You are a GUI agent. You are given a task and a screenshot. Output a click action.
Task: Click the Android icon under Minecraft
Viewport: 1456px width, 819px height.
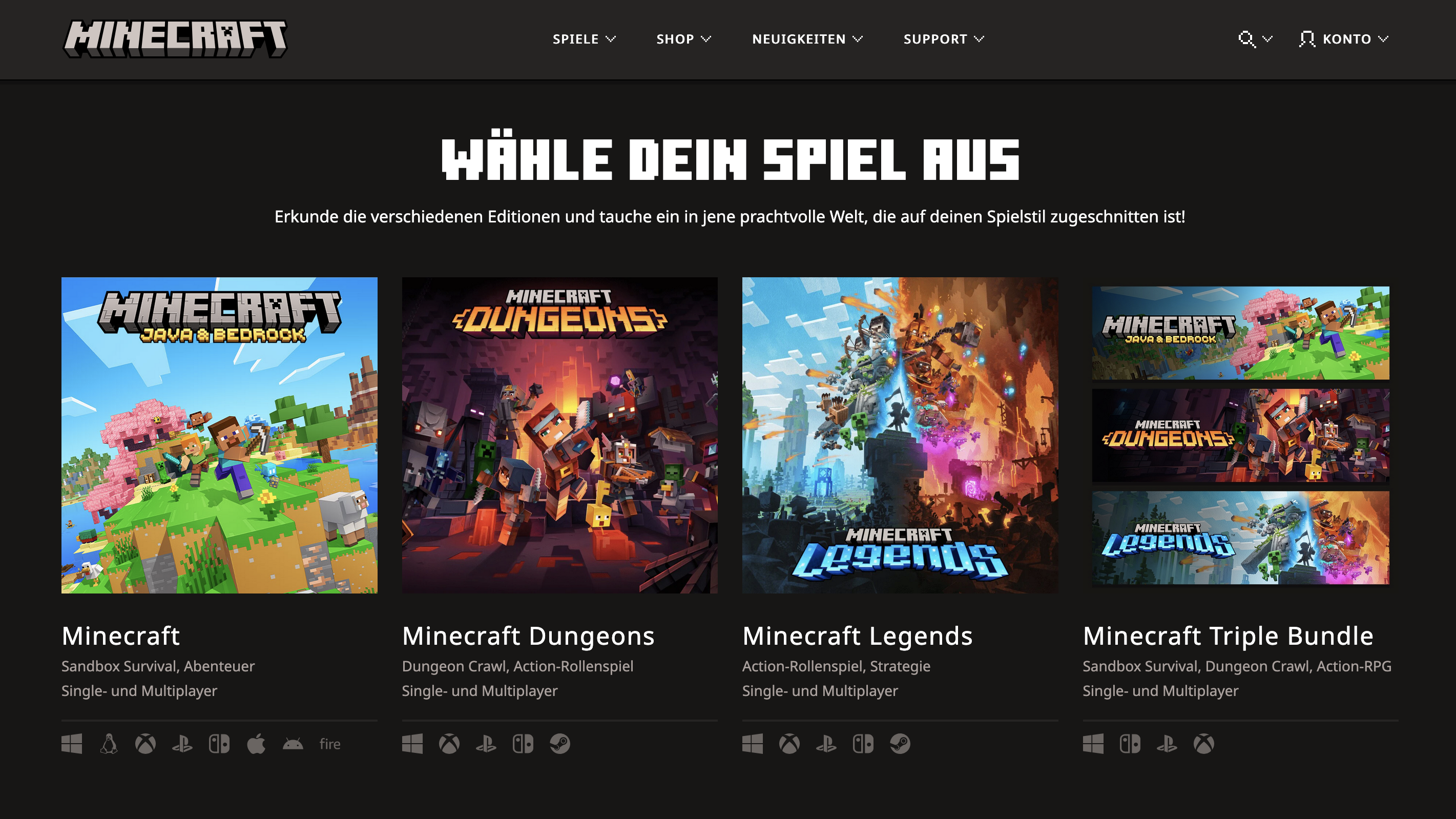(x=293, y=744)
